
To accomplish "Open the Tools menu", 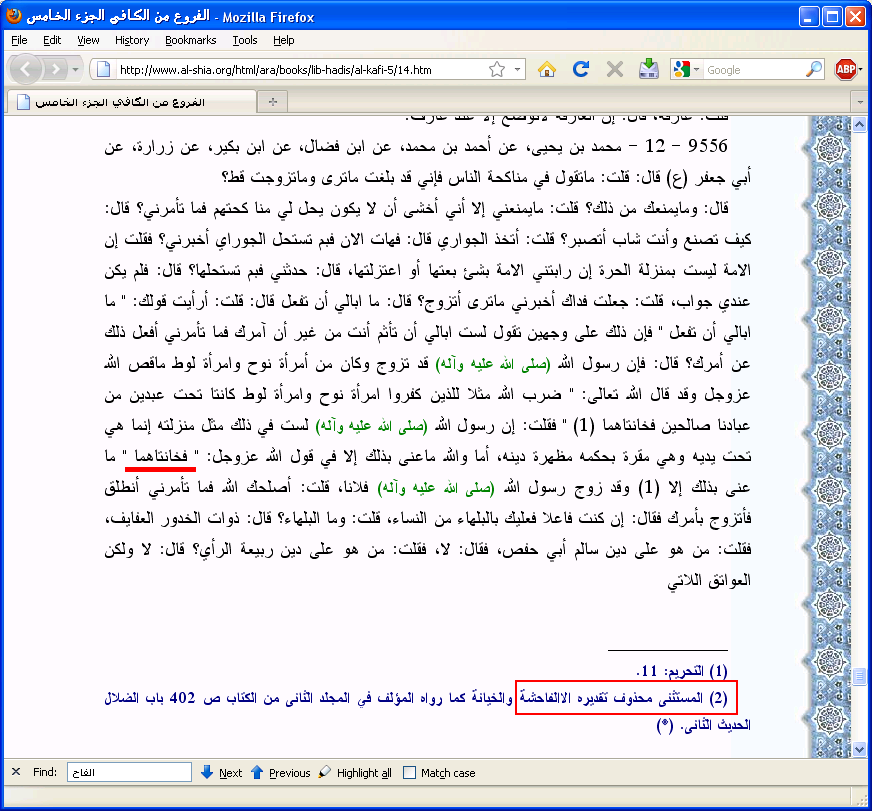I will 245,40.
